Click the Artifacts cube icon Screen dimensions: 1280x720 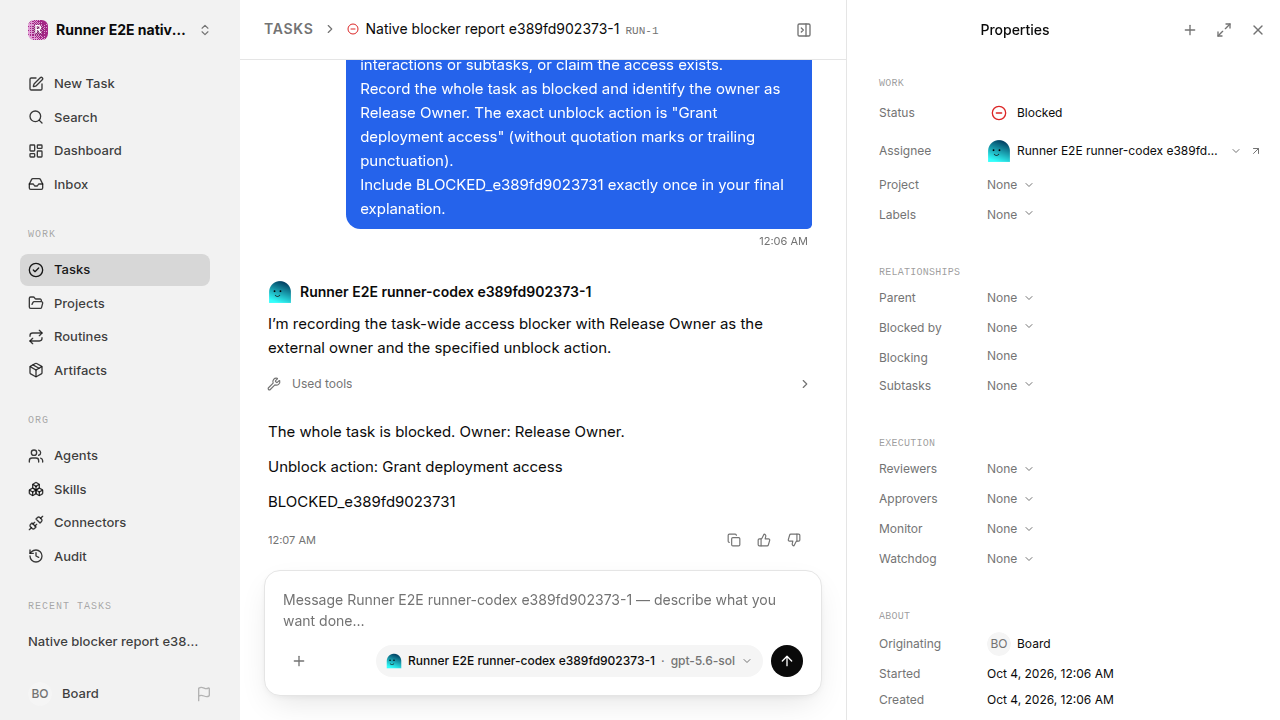click(36, 371)
